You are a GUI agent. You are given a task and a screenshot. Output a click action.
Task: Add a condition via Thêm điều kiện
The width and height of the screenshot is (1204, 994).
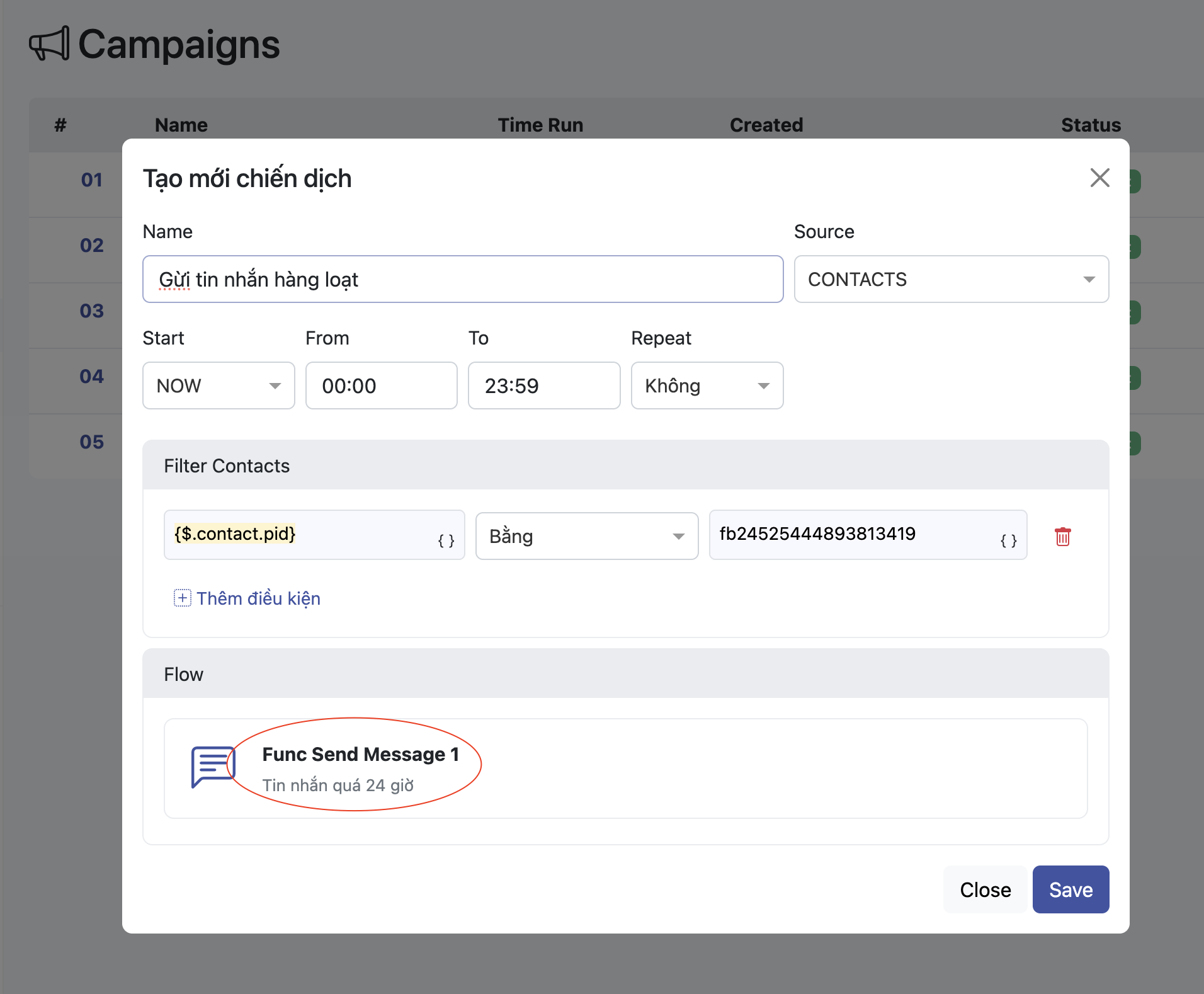[x=258, y=598]
